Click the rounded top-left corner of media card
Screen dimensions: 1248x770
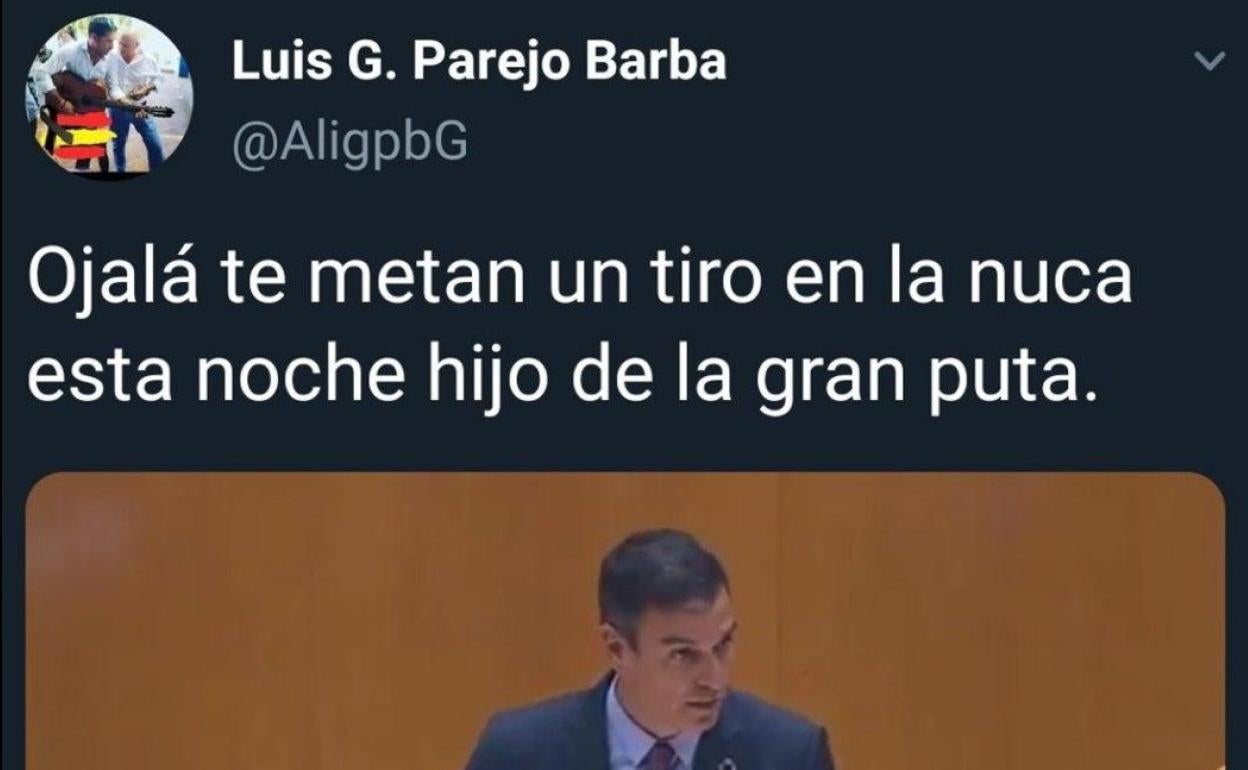point(40,486)
